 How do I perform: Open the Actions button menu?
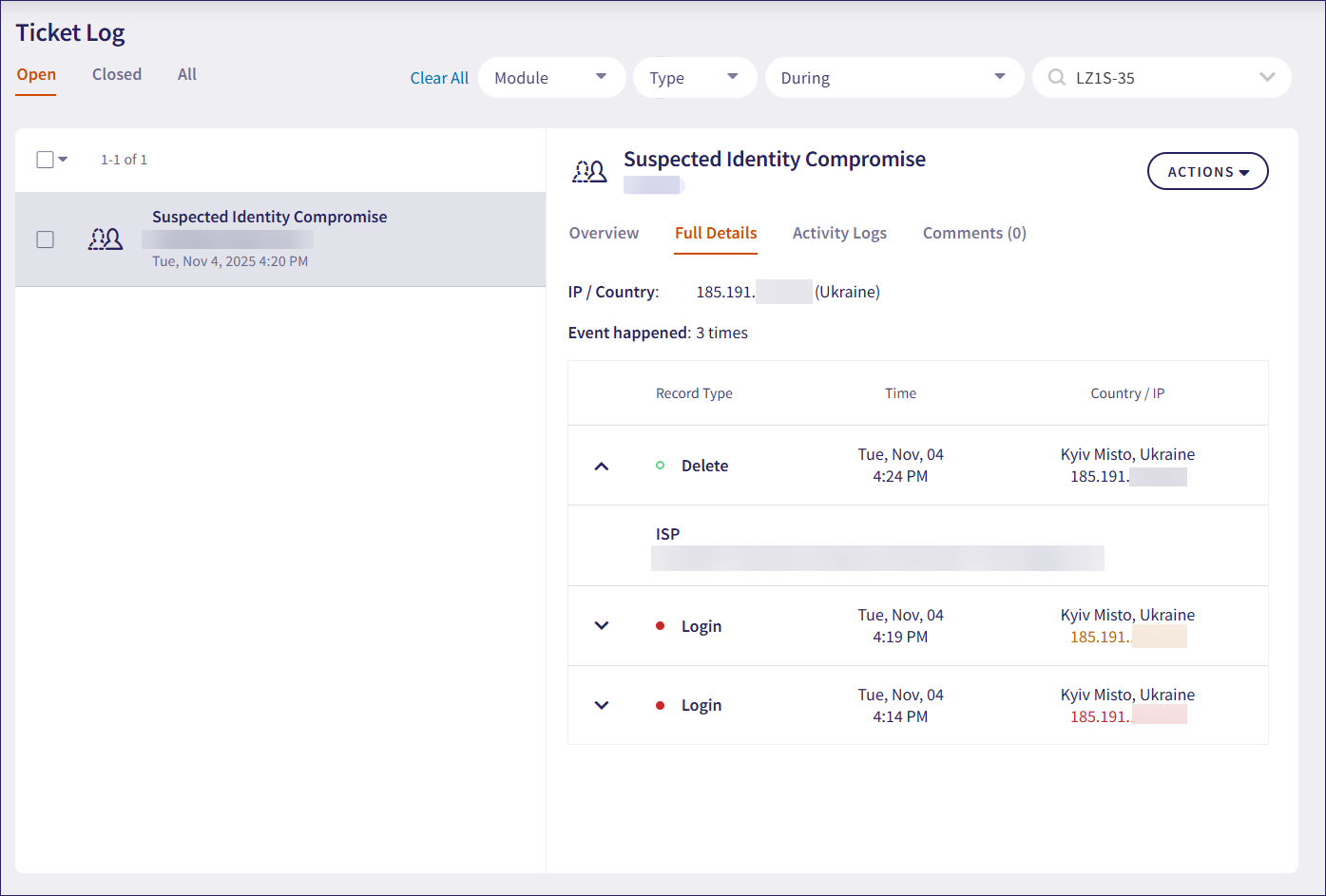coord(1207,171)
